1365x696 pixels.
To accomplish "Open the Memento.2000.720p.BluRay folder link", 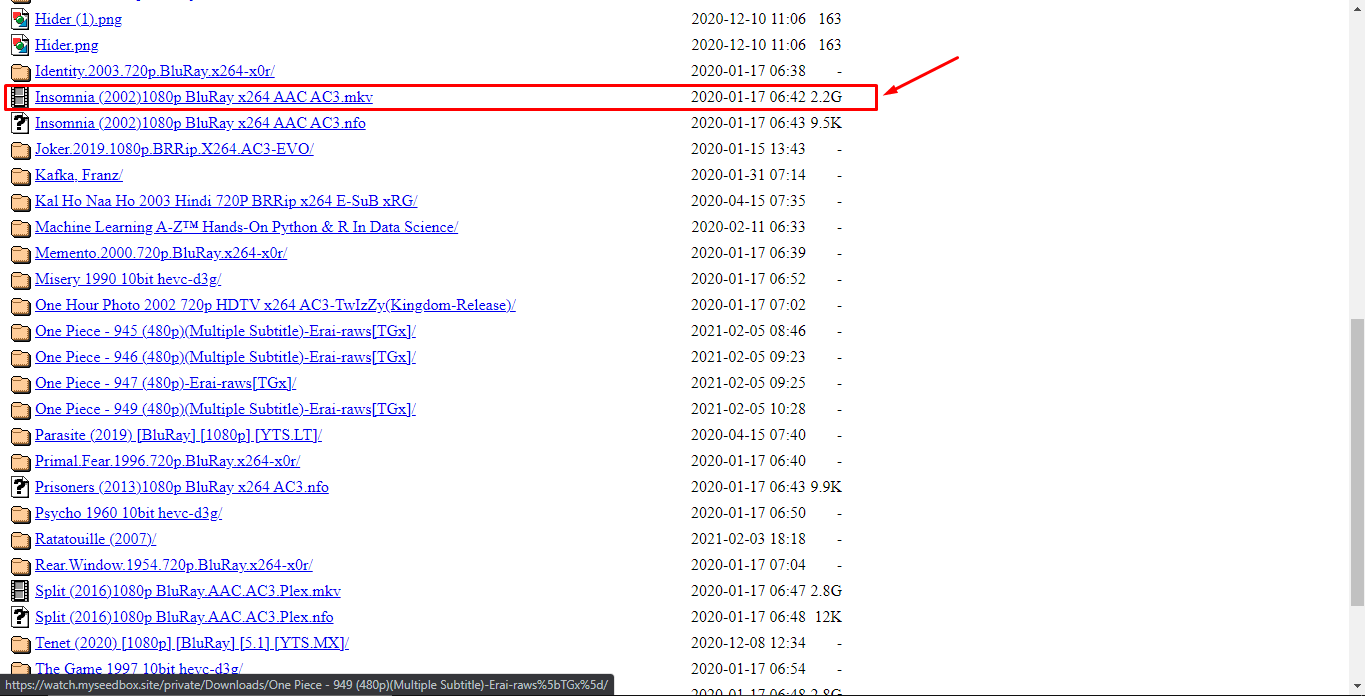I will pos(160,253).
